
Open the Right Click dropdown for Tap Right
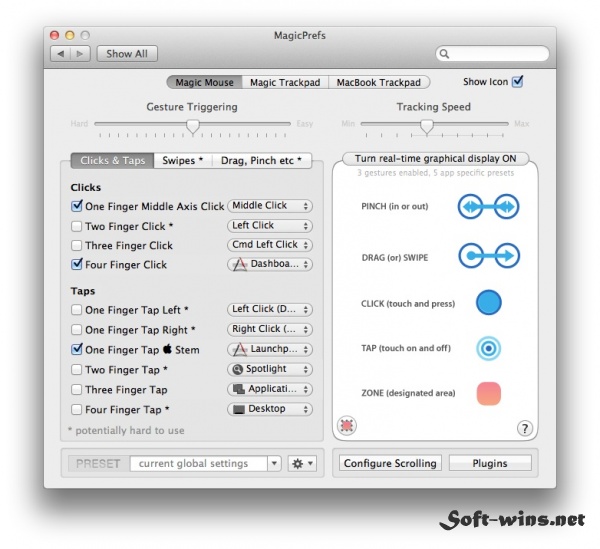coord(270,329)
